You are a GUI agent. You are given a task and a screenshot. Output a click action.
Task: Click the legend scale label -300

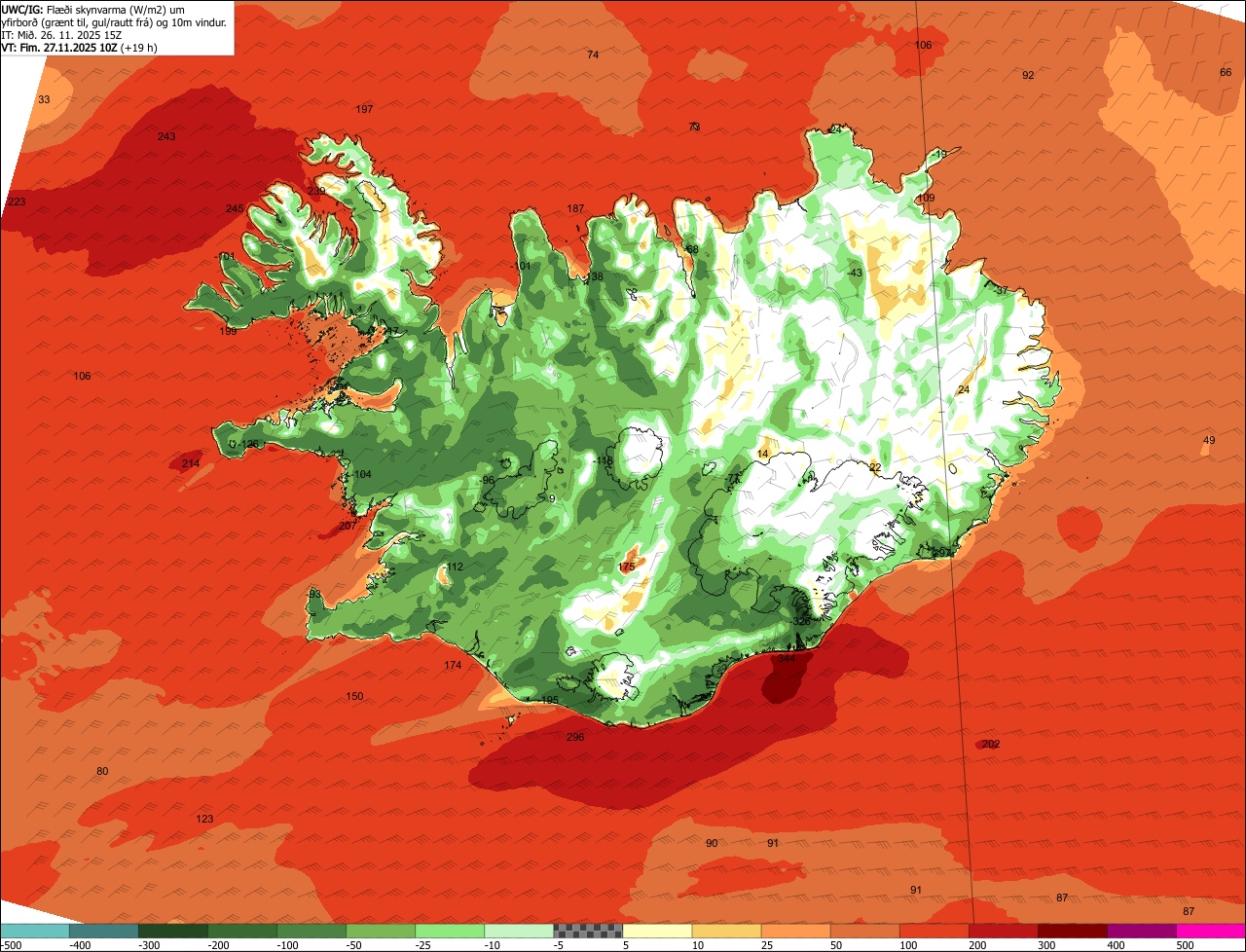(148, 945)
